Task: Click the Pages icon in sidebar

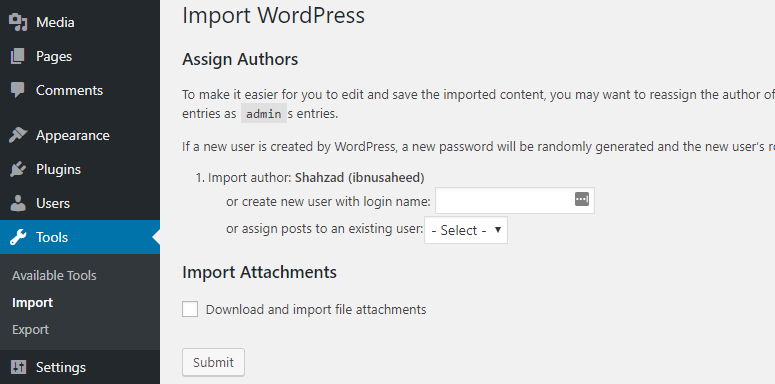Action: [18, 56]
